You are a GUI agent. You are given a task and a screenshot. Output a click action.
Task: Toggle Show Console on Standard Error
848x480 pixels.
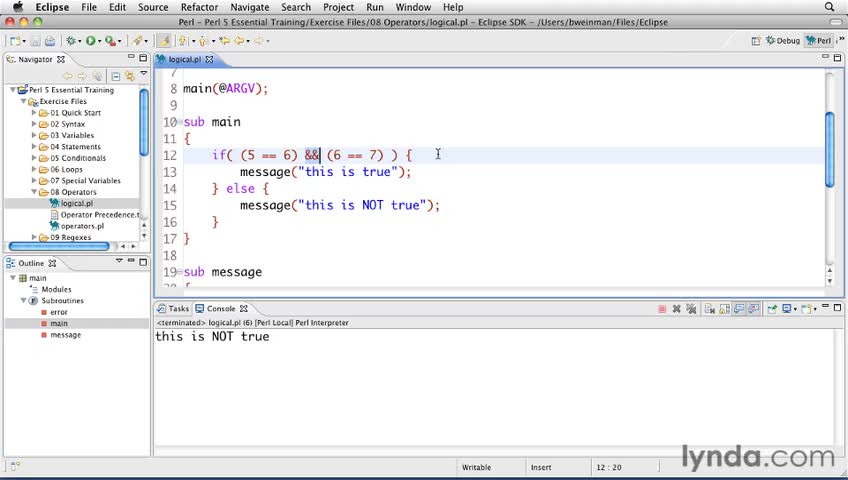[753, 309]
